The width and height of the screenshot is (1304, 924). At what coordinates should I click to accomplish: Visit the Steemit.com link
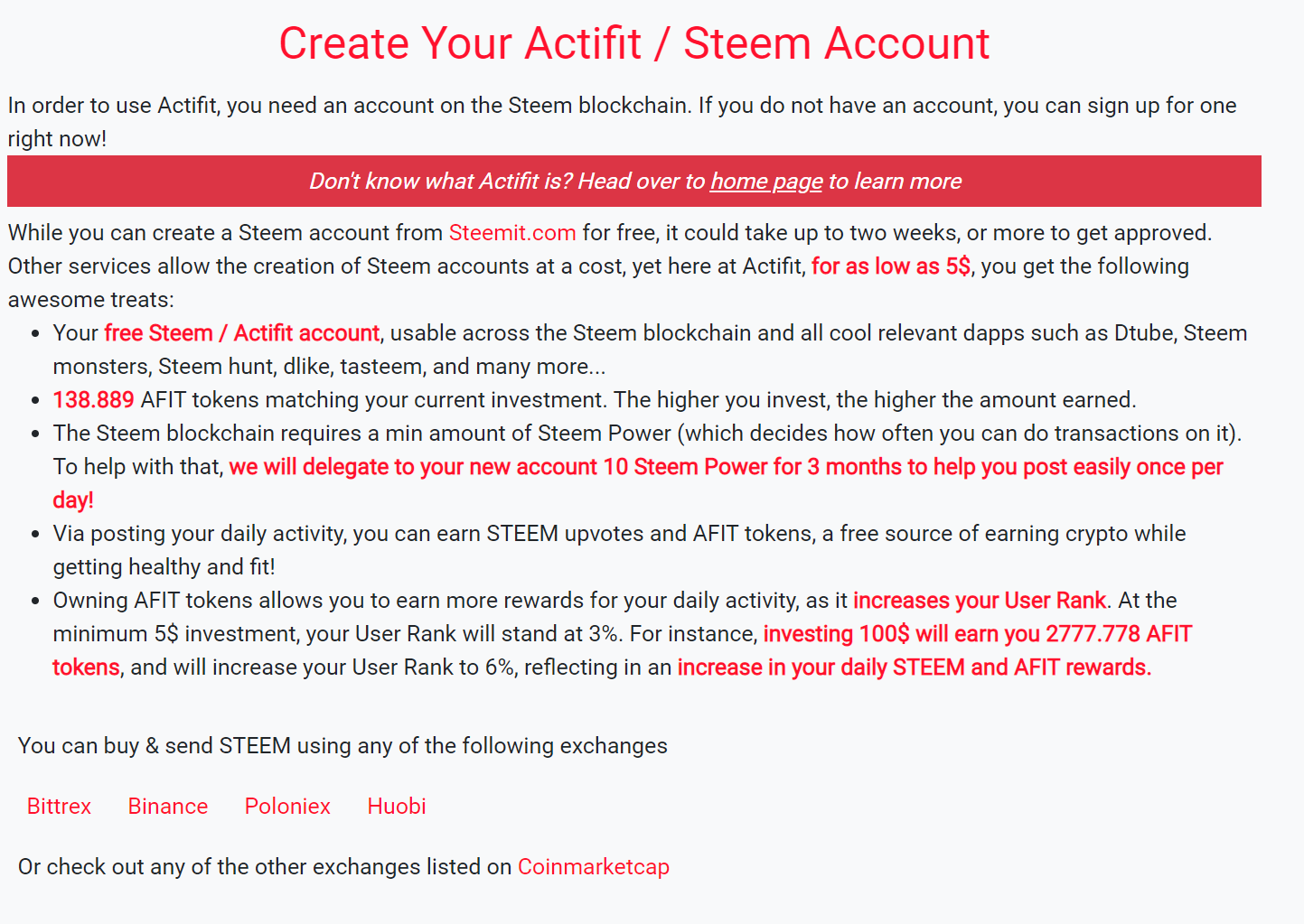click(511, 233)
